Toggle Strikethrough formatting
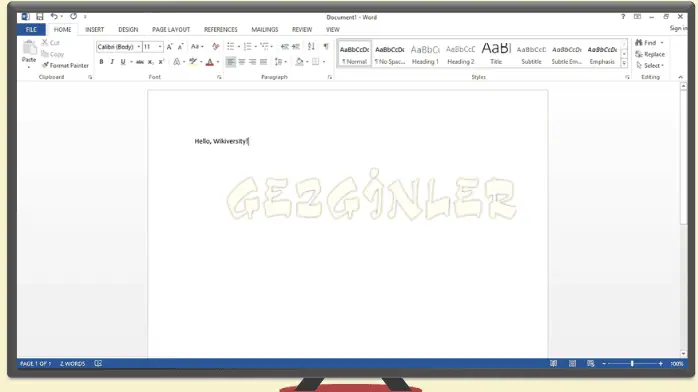 pyautogui.click(x=140, y=62)
